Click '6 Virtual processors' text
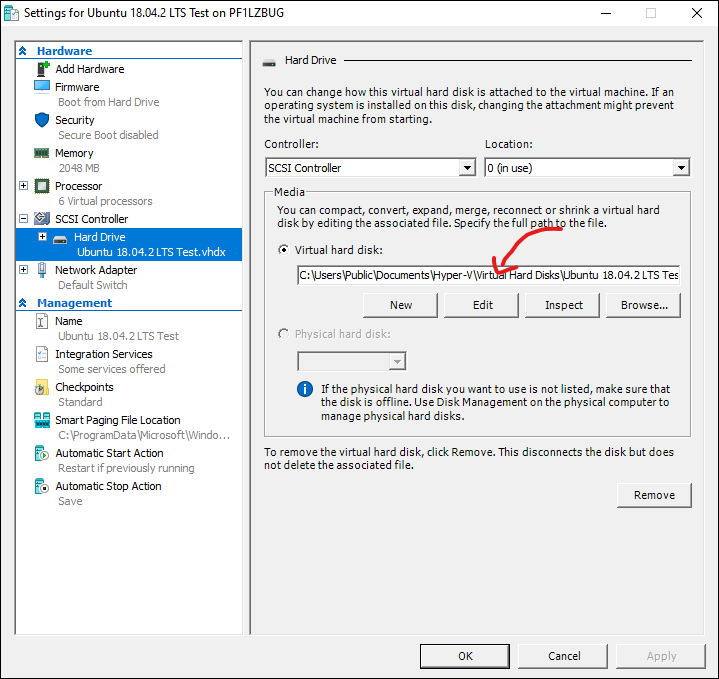The height and width of the screenshot is (679, 719). click(105, 201)
